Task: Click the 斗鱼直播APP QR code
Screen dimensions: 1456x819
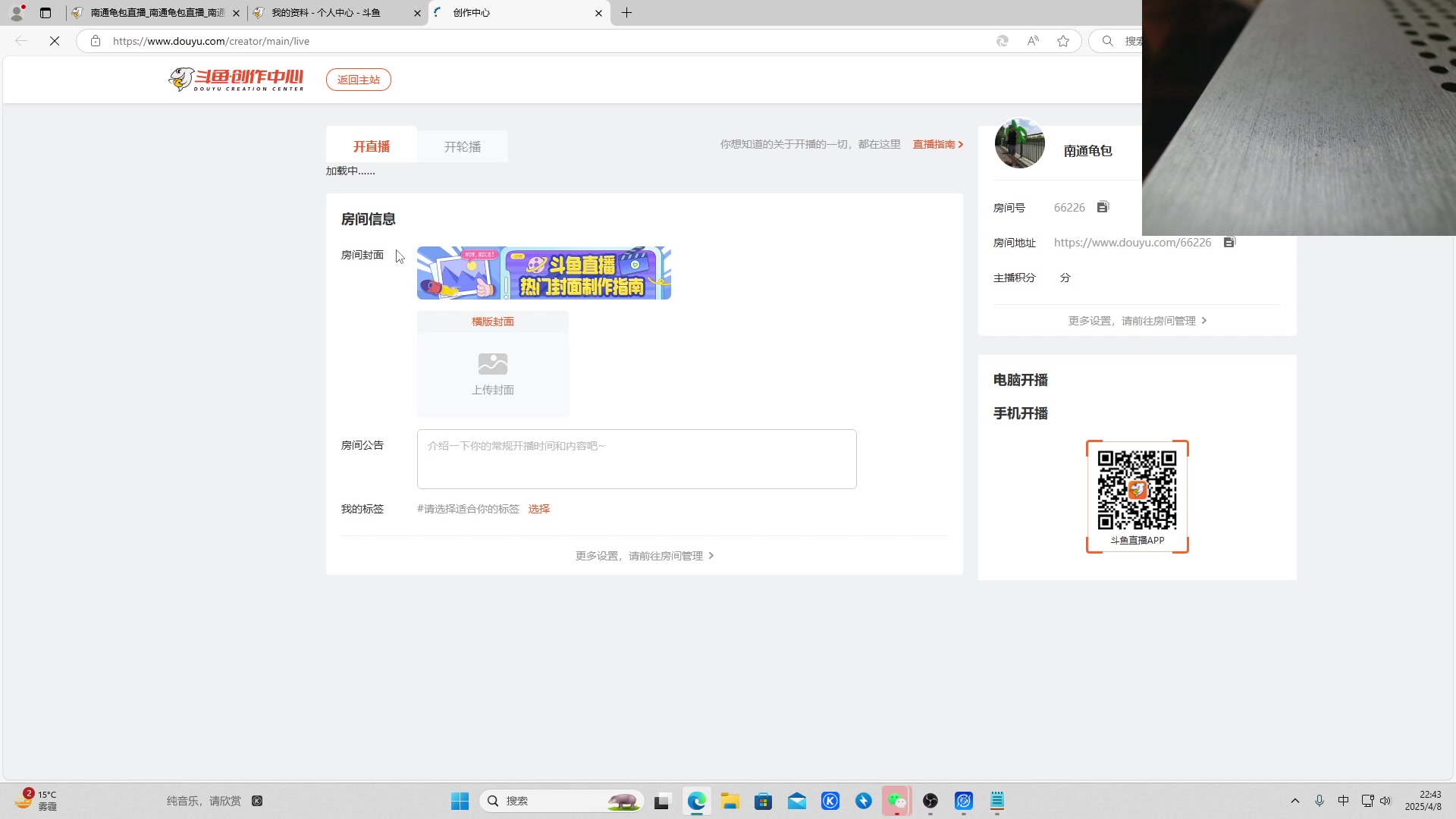Action: pyautogui.click(x=1137, y=490)
